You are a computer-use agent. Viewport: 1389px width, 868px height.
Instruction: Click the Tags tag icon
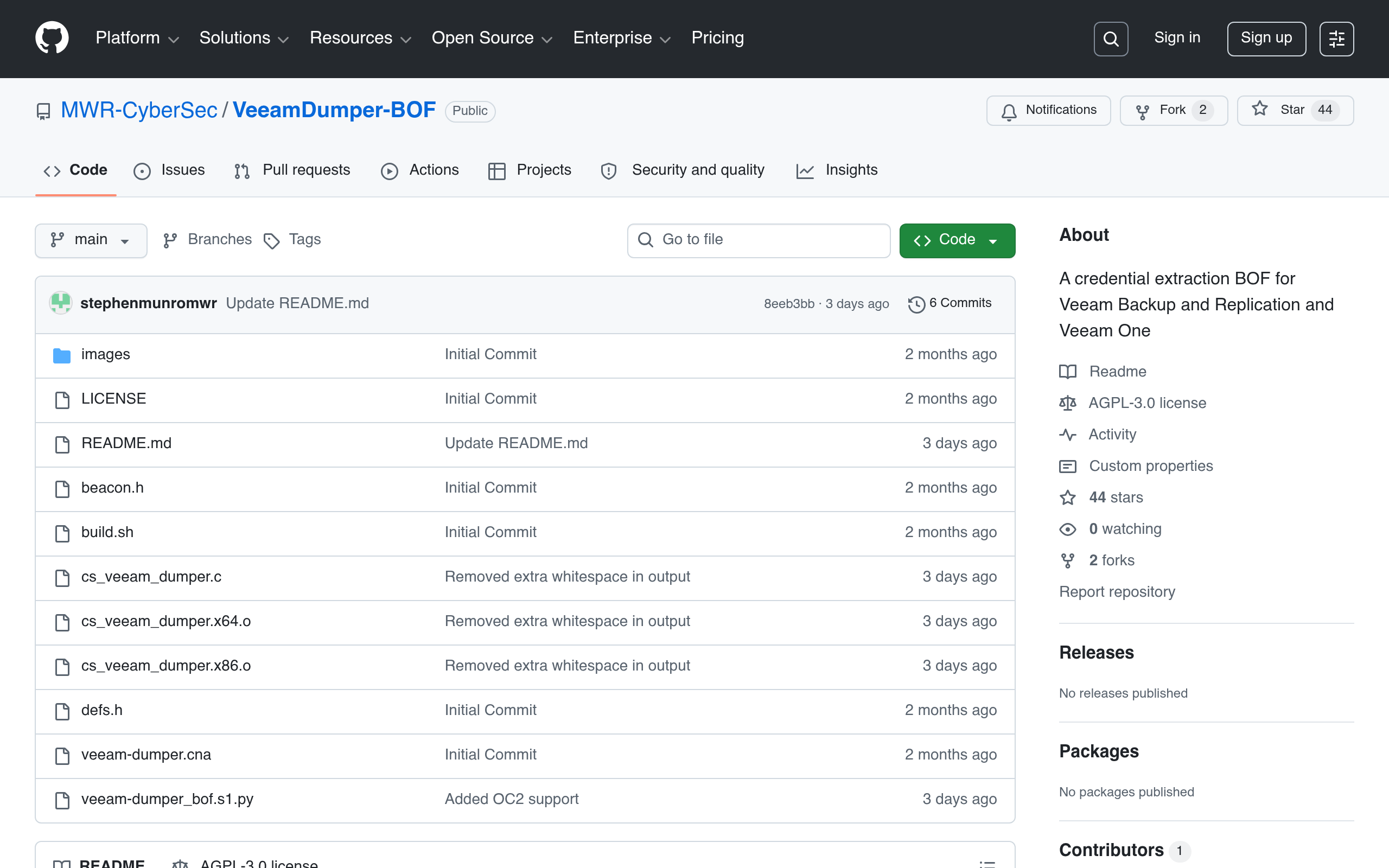pyautogui.click(x=271, y=240)
